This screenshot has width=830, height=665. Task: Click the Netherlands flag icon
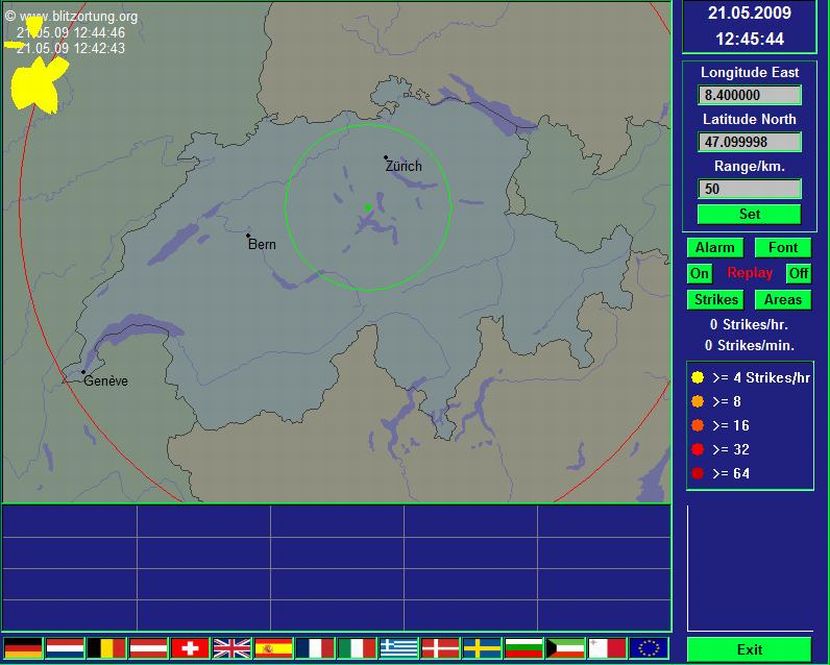click(65, 648)
